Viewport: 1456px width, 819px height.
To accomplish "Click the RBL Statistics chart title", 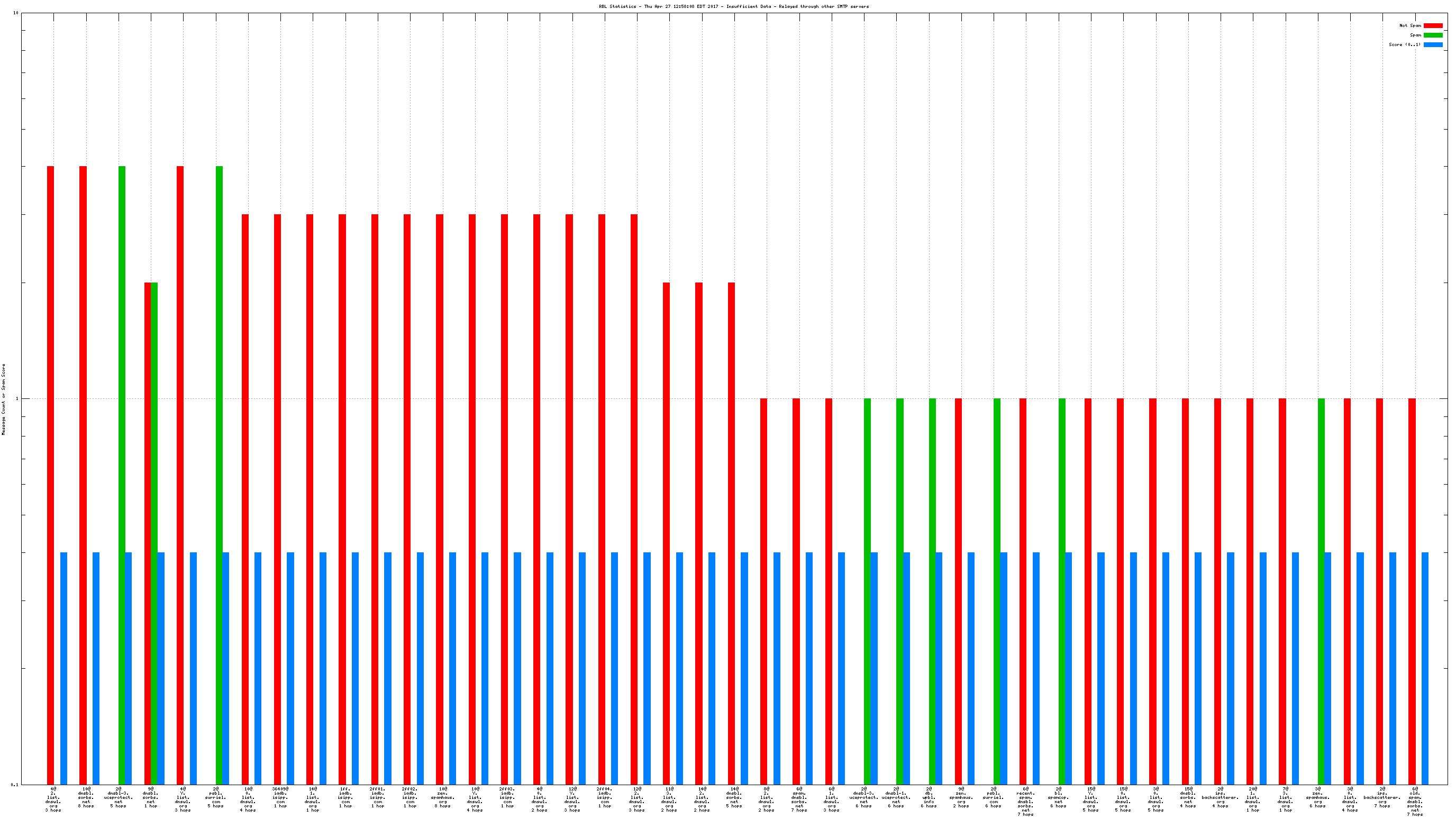I will (734, 7).
